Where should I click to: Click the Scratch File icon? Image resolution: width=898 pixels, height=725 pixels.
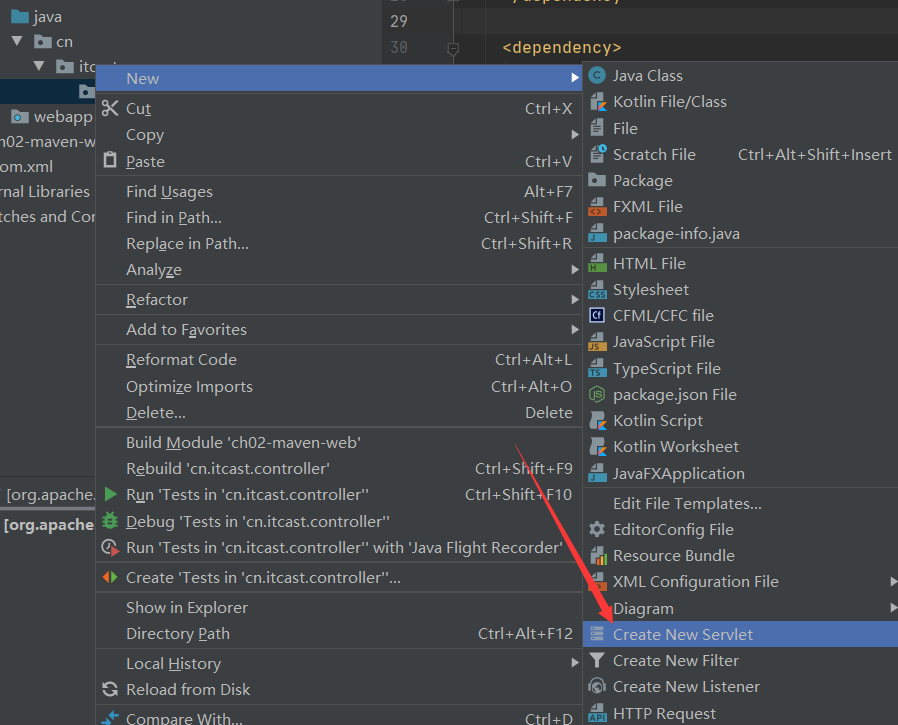tap(598, 154)
